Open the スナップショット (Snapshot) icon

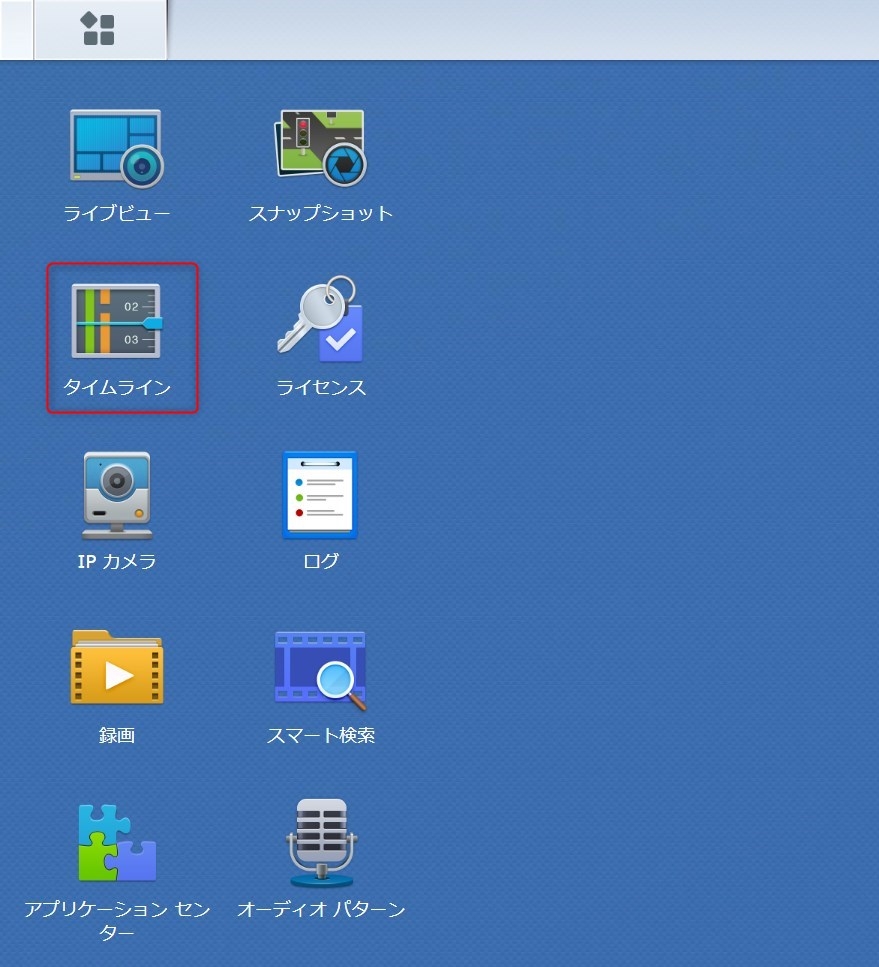click(320, 148)
